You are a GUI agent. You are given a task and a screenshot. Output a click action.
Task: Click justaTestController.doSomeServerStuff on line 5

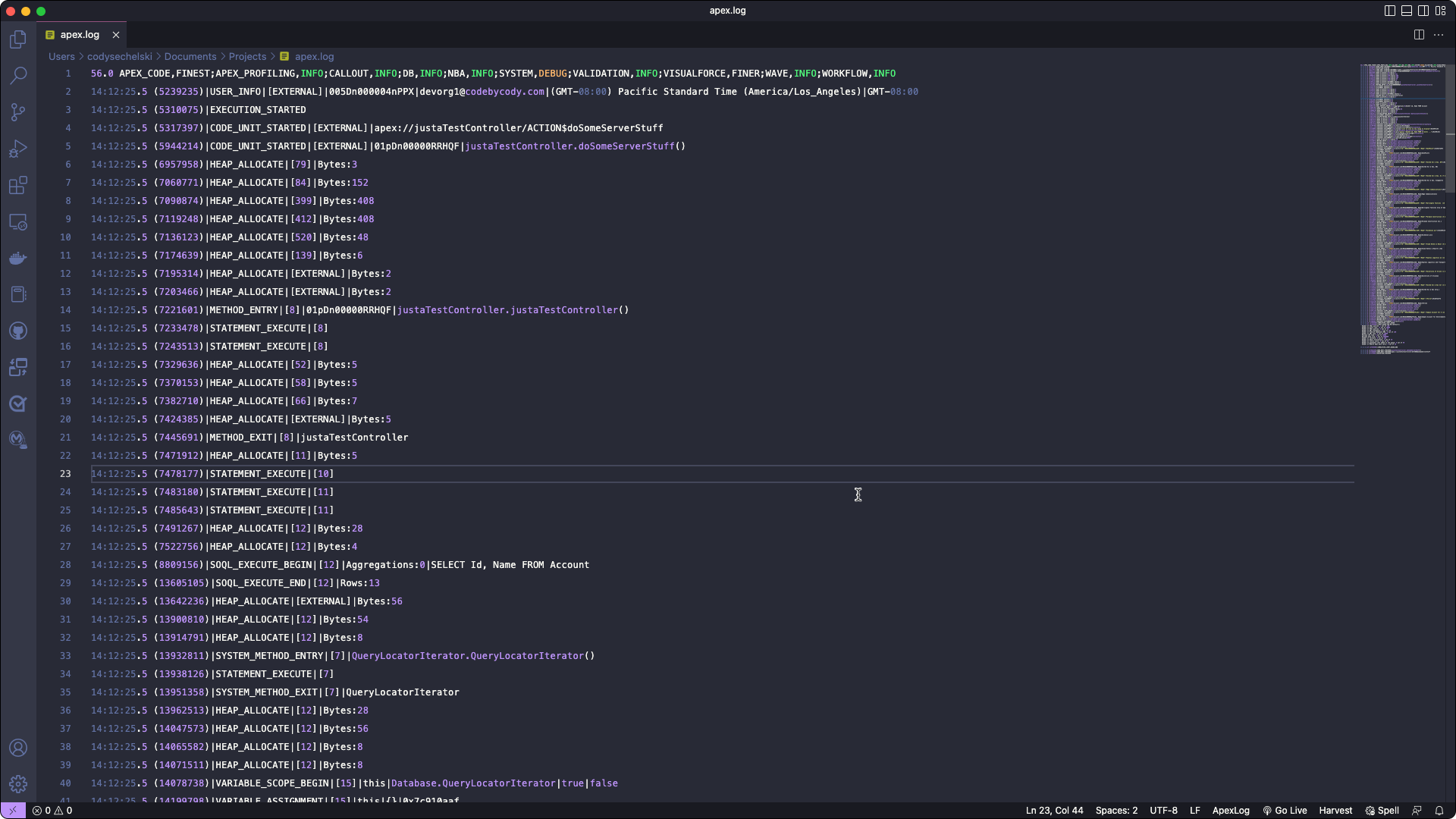point(570,146)
